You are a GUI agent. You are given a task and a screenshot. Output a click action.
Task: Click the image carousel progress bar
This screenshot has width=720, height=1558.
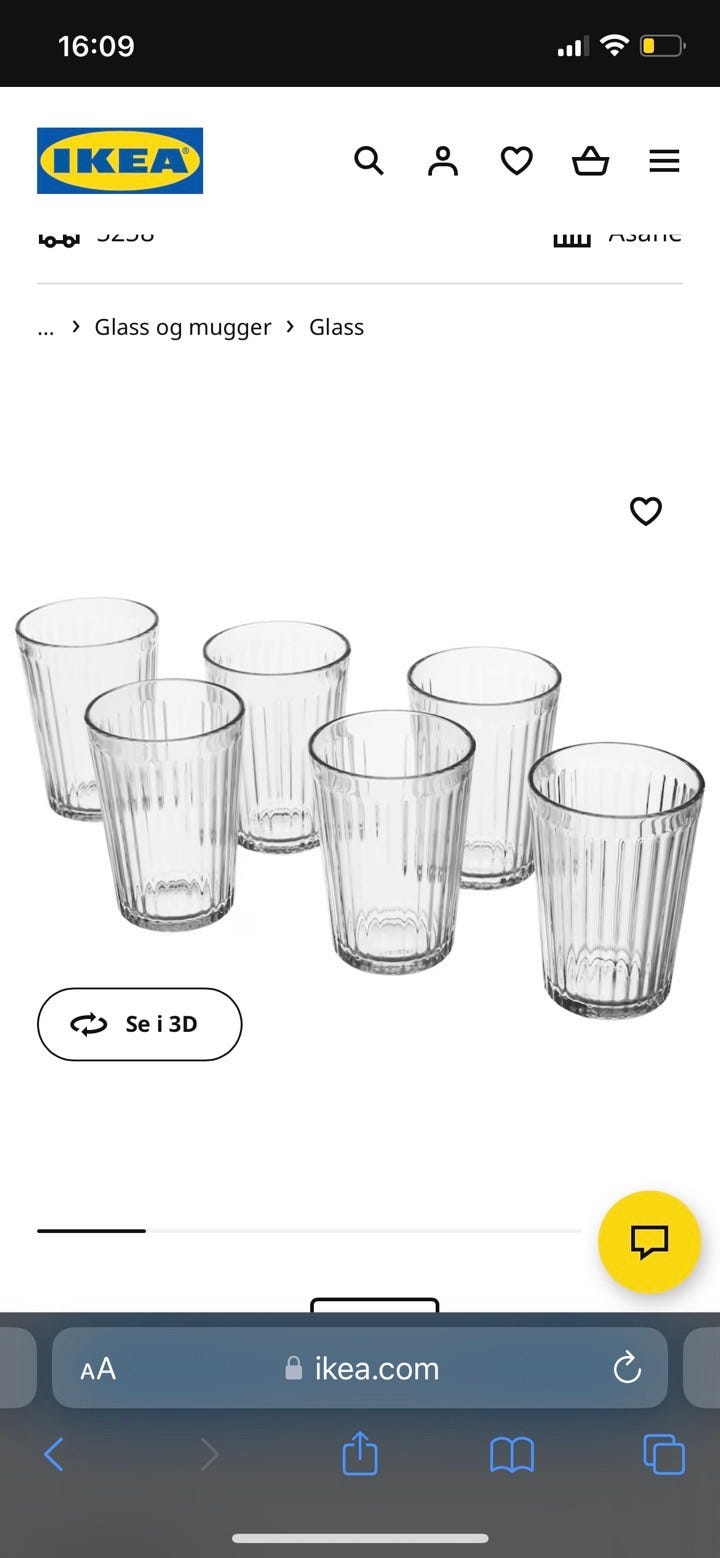coord(309,1230)
